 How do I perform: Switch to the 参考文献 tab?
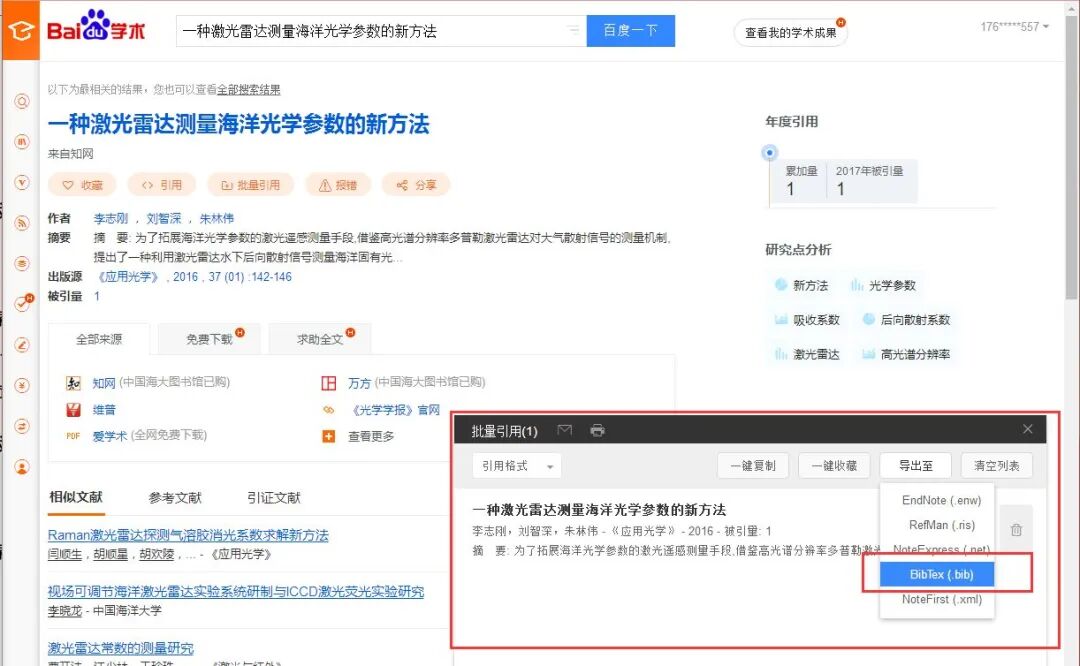(176, 497)
